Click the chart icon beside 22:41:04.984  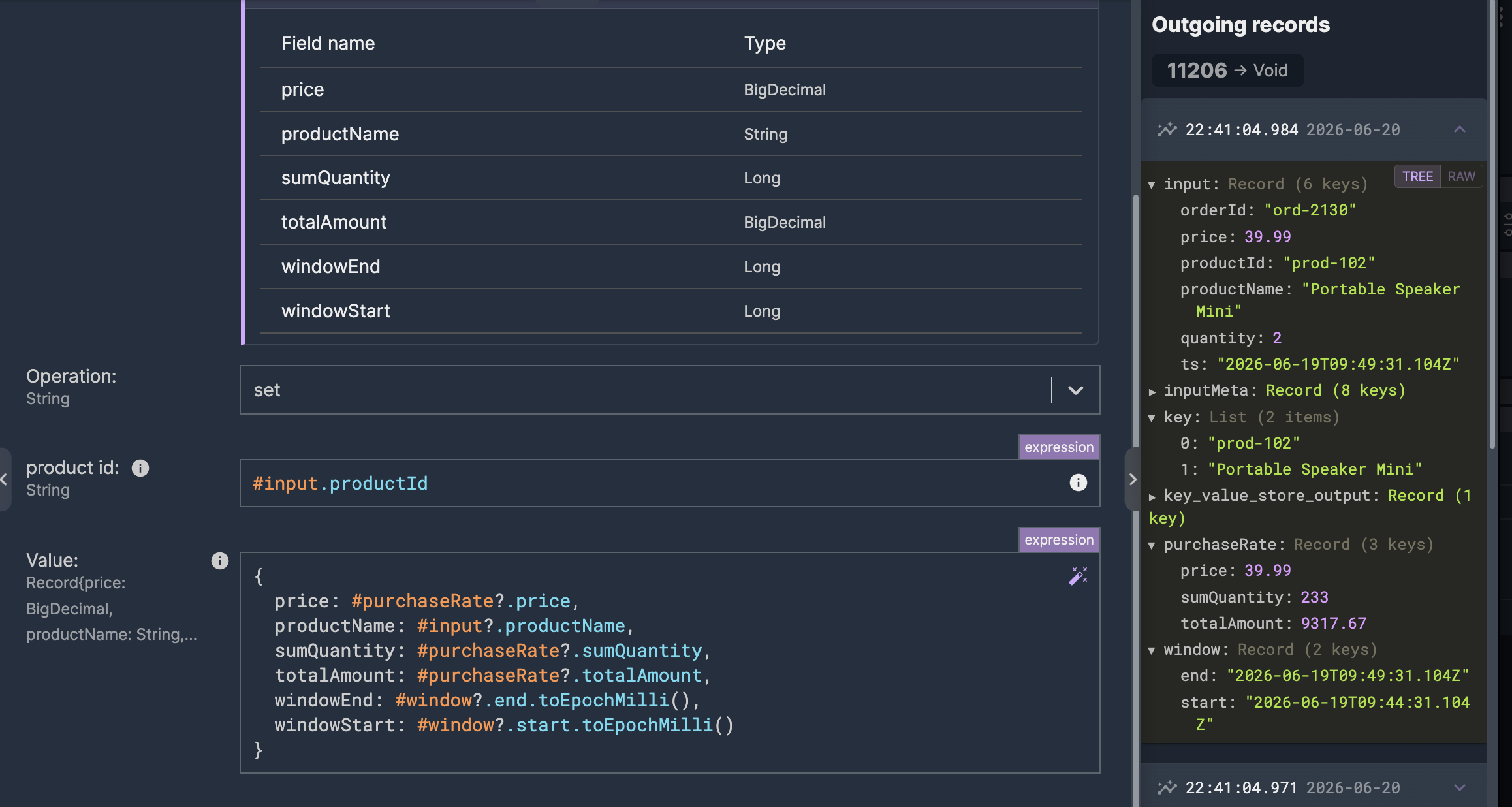[x=1167, y=130]
